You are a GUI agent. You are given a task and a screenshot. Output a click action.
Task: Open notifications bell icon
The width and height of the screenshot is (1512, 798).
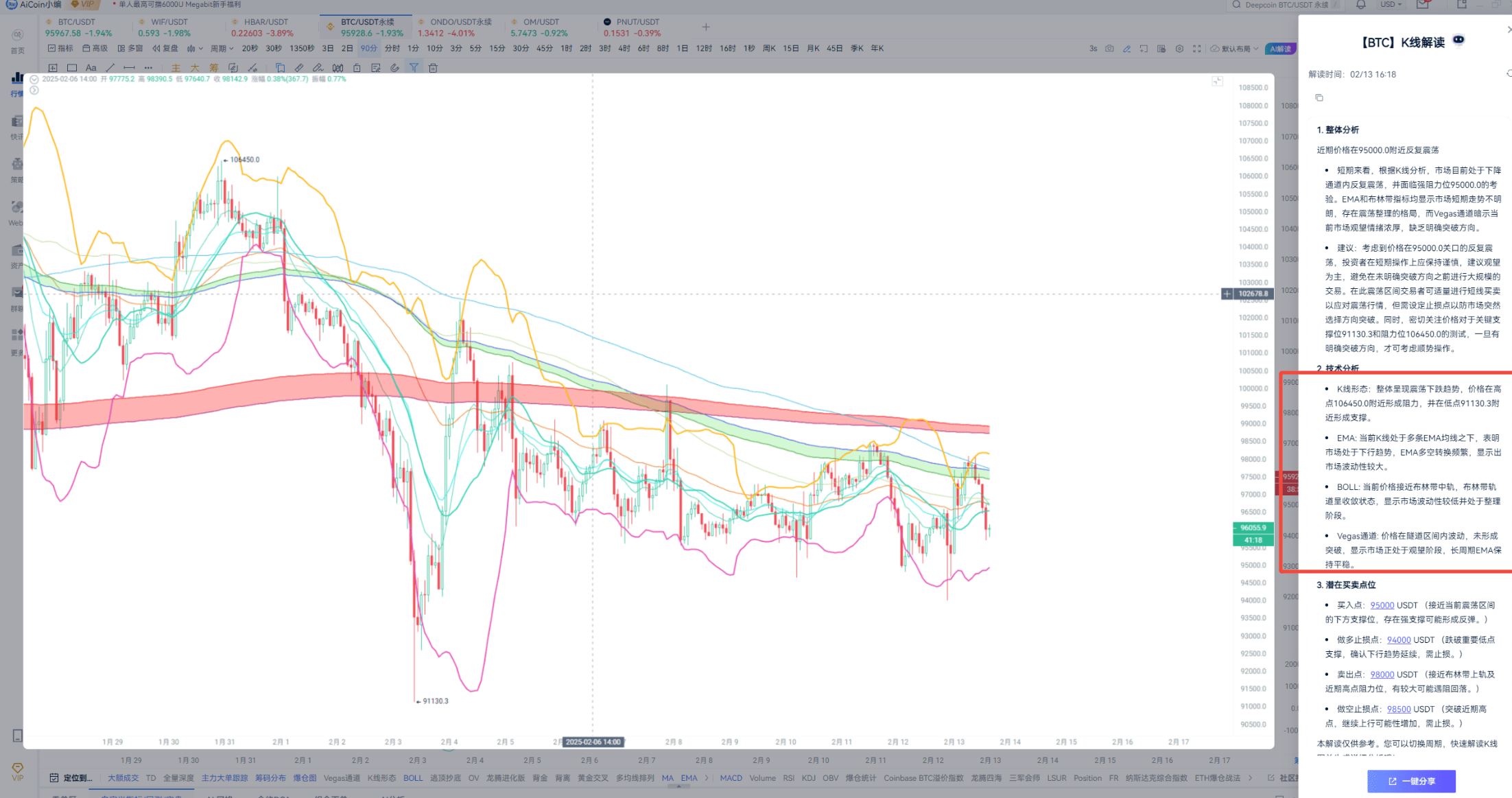[x=1361, y=5]
